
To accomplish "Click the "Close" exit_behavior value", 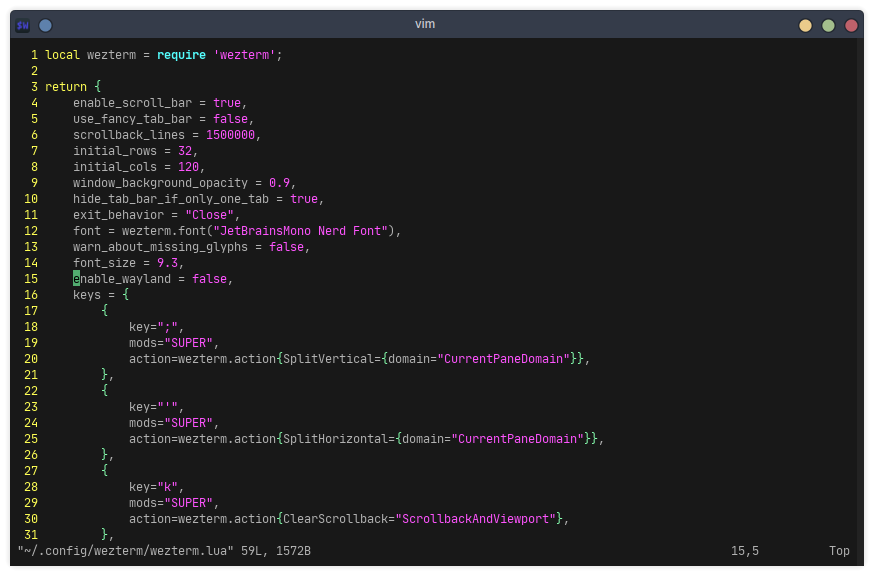I will 209,214.
